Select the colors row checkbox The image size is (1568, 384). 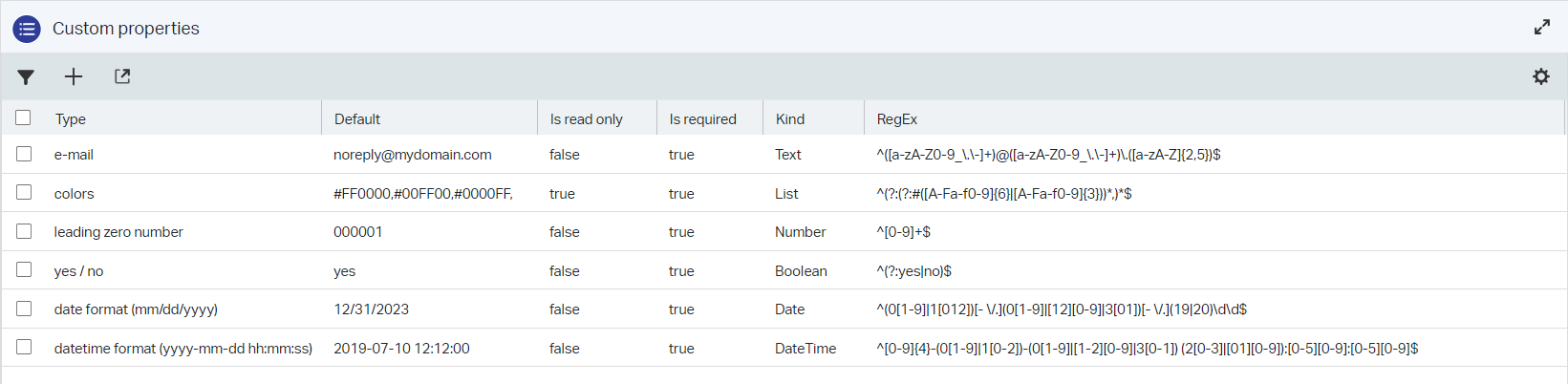click(24, 193)
